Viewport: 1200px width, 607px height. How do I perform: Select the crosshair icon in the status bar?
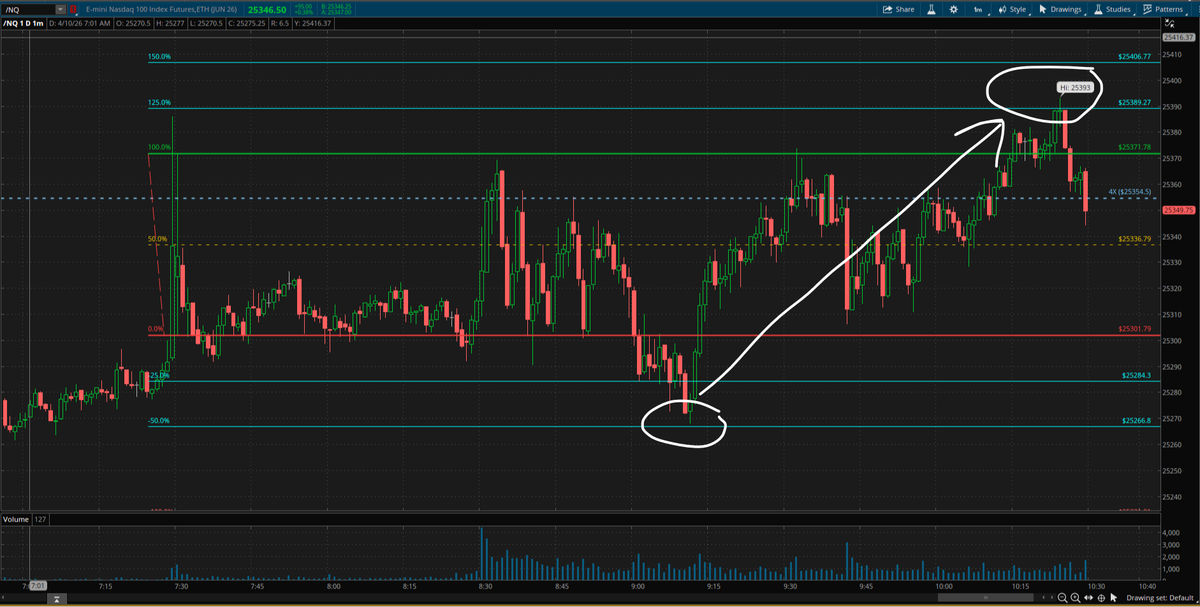click(1101, 598)
